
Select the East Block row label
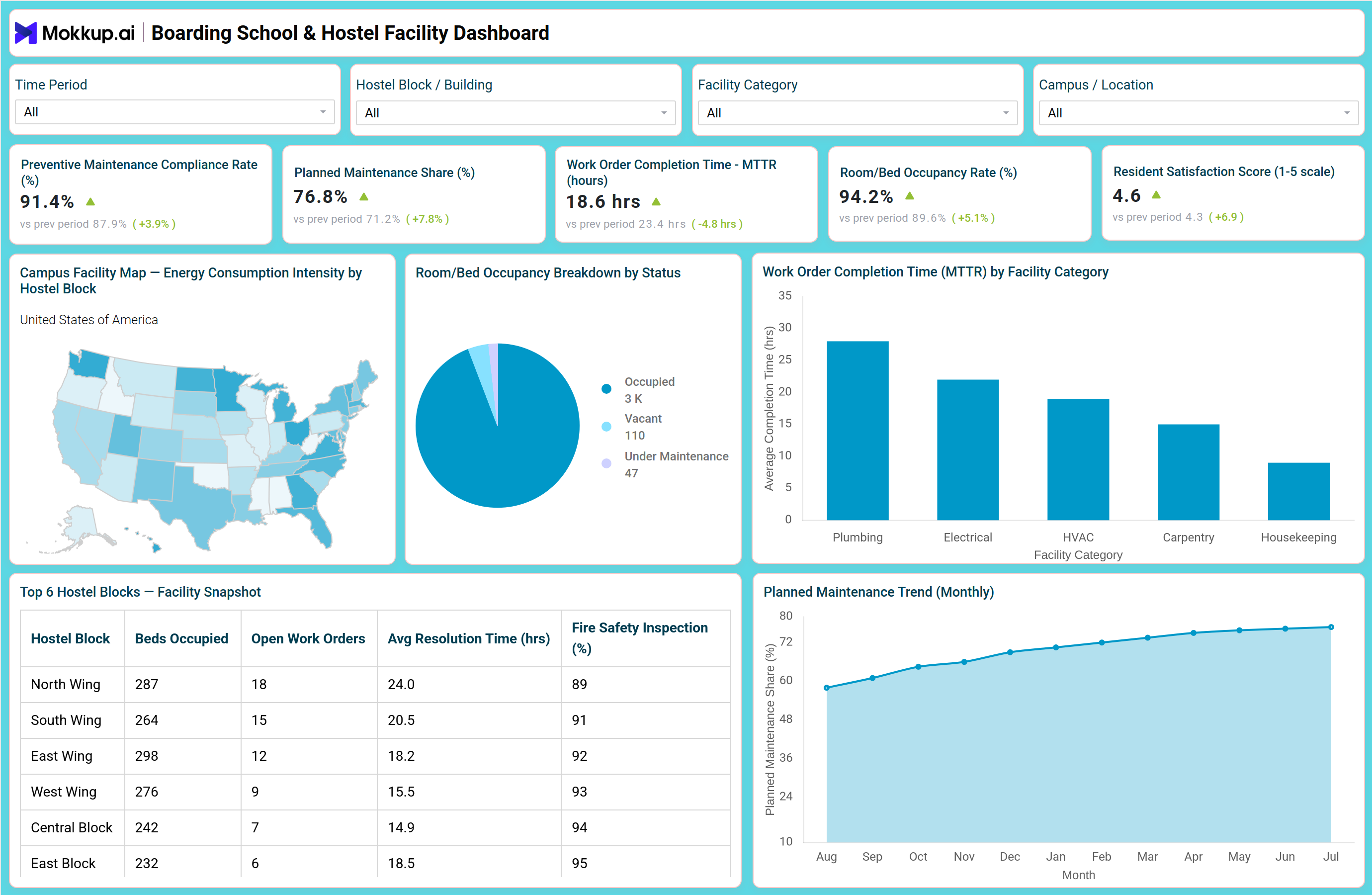pyautogui.click(x=63, y=863)
